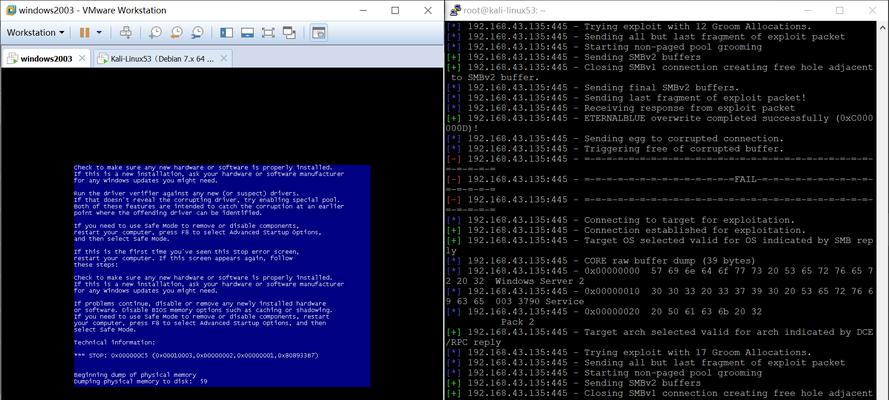Click 'Trying exploit with 17 Groom Allocations' line

pyautogui.click(x=629, y=352)
